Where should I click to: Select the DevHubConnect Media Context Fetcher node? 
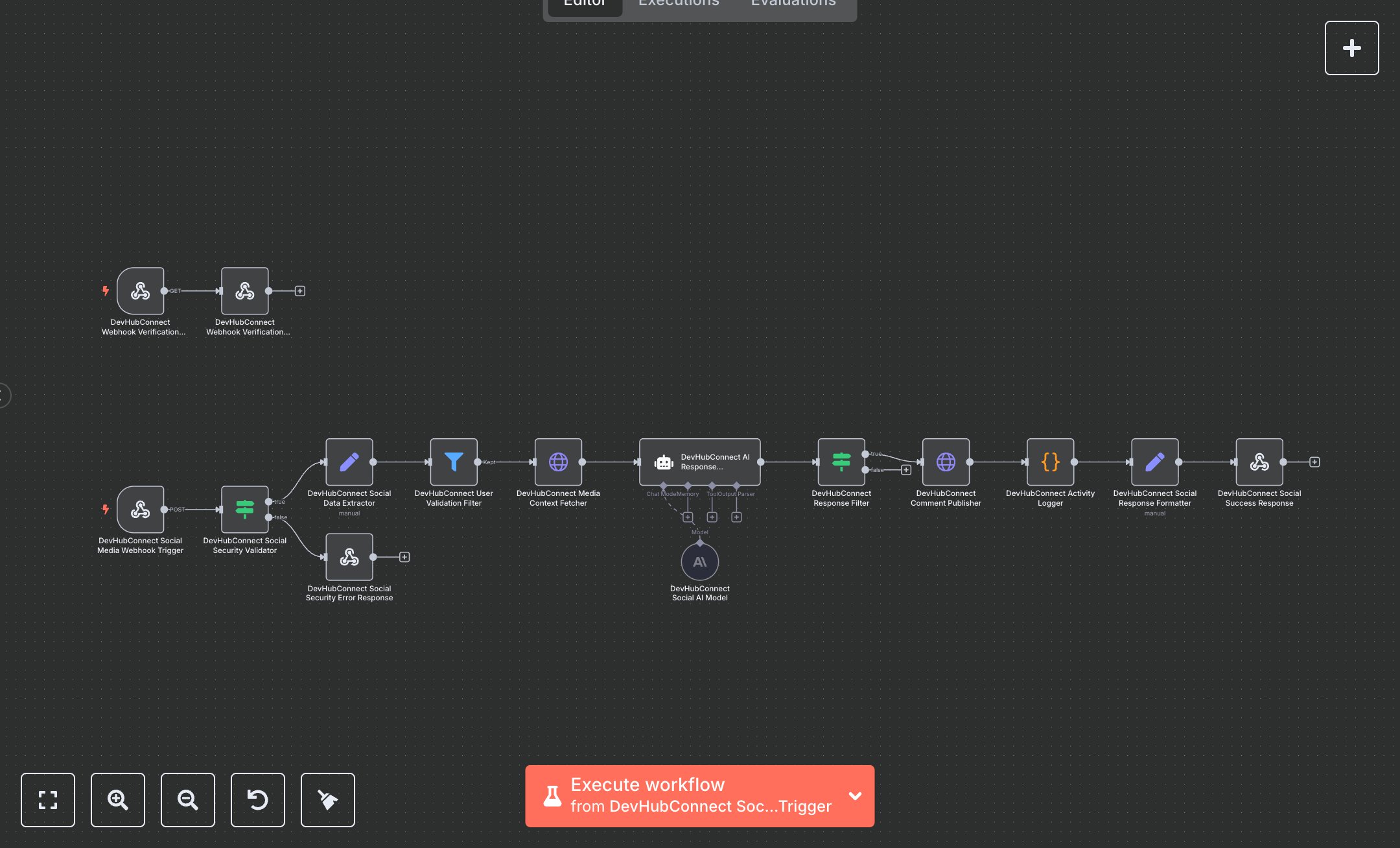click(558, 462)
